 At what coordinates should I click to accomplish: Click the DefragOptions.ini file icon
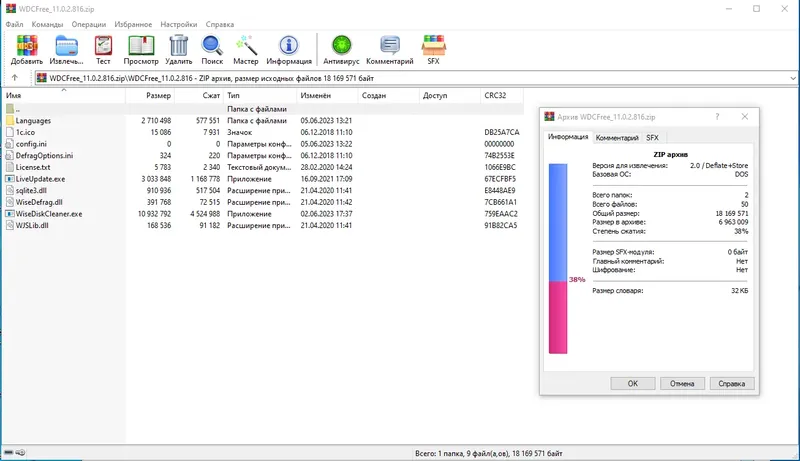(x=10, y=156)
